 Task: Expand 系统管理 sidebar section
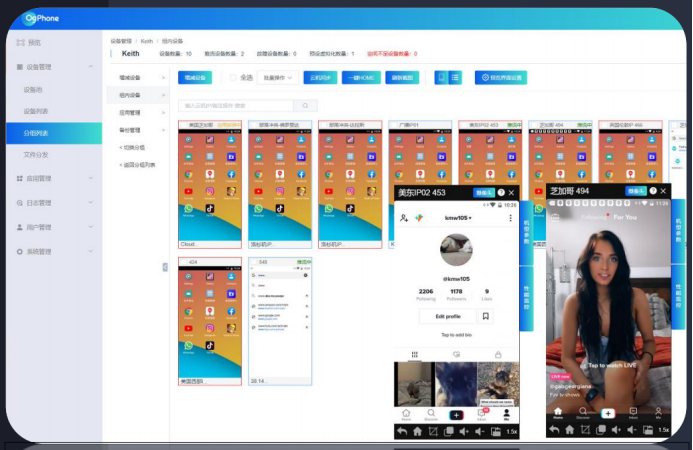(x=91, y=251)
